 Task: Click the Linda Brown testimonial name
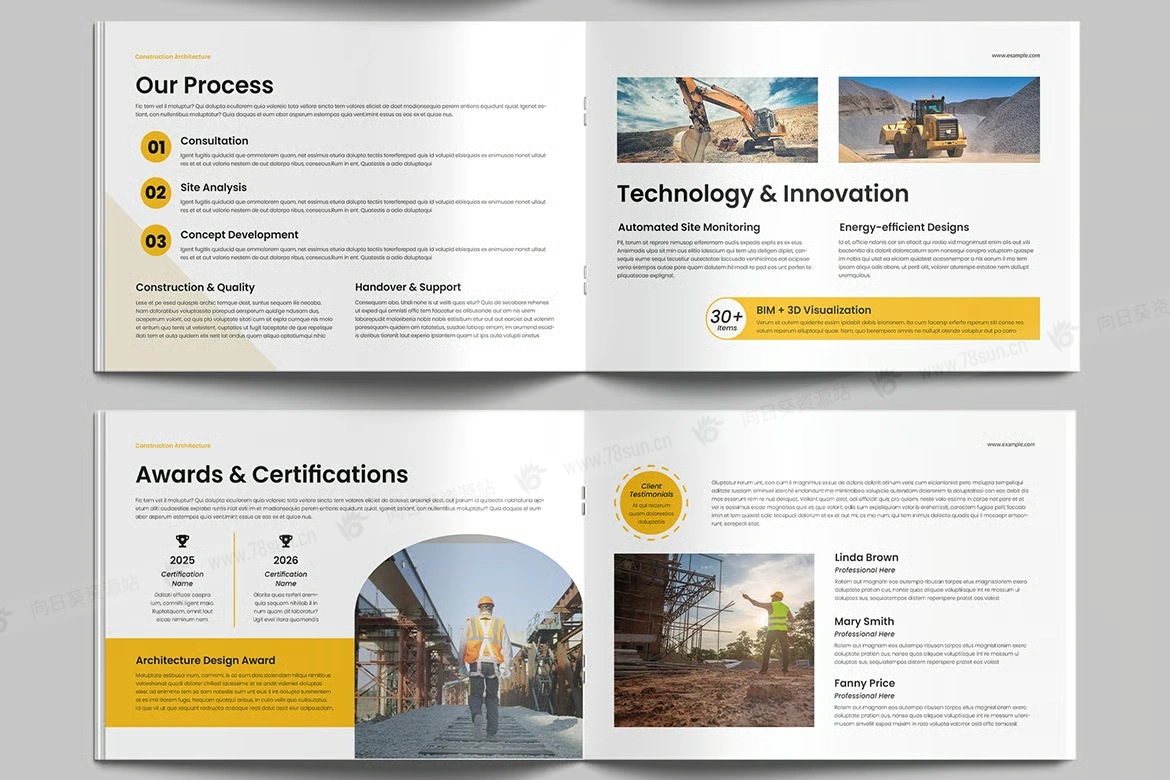(866, 558)
